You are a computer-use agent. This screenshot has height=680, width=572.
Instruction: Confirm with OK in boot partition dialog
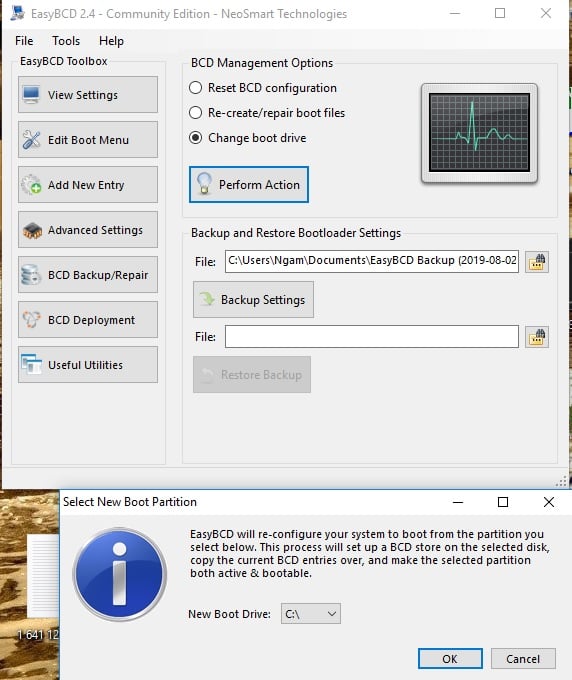click(450, 659)
